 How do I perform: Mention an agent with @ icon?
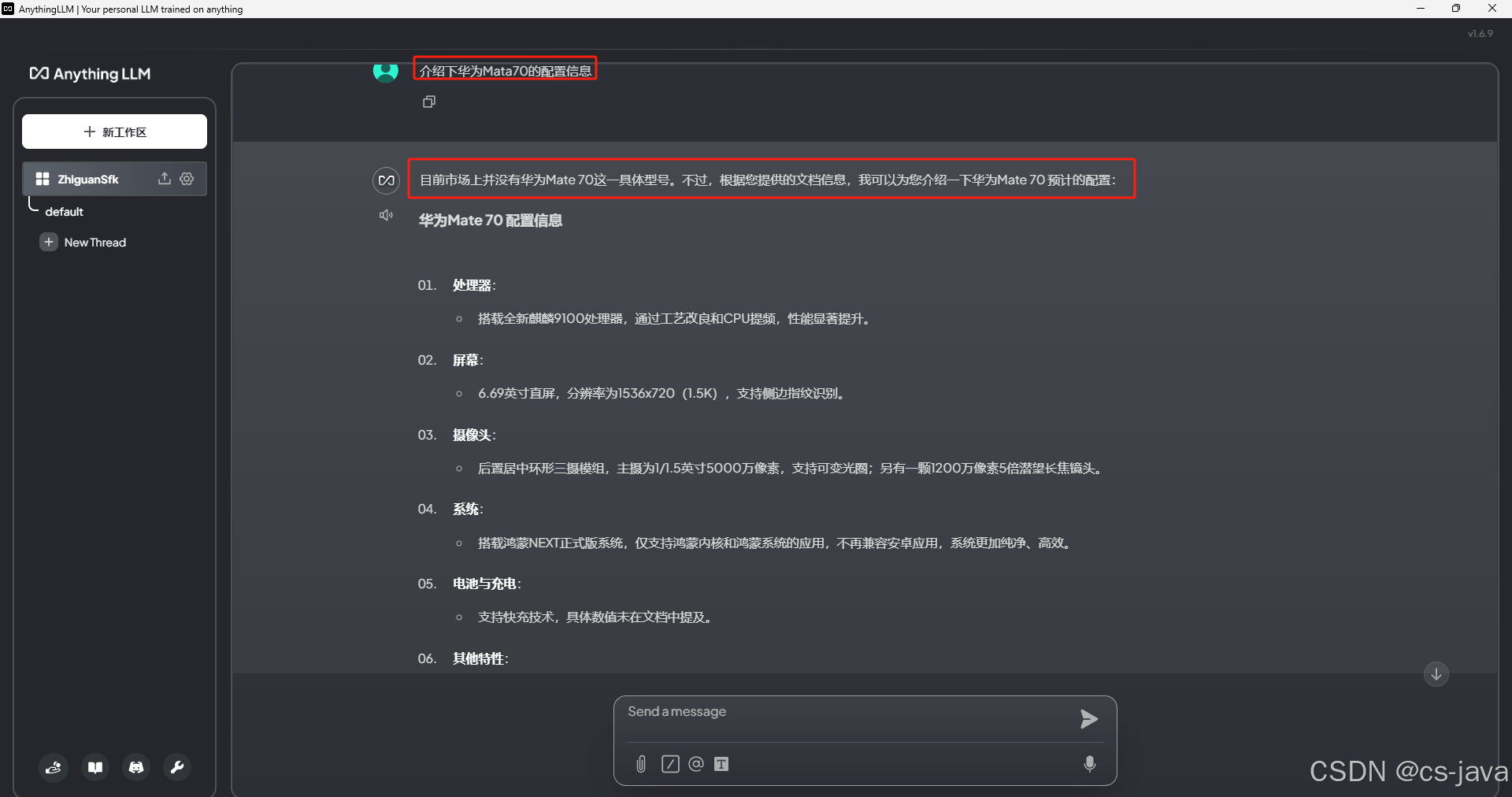(696, 764)
